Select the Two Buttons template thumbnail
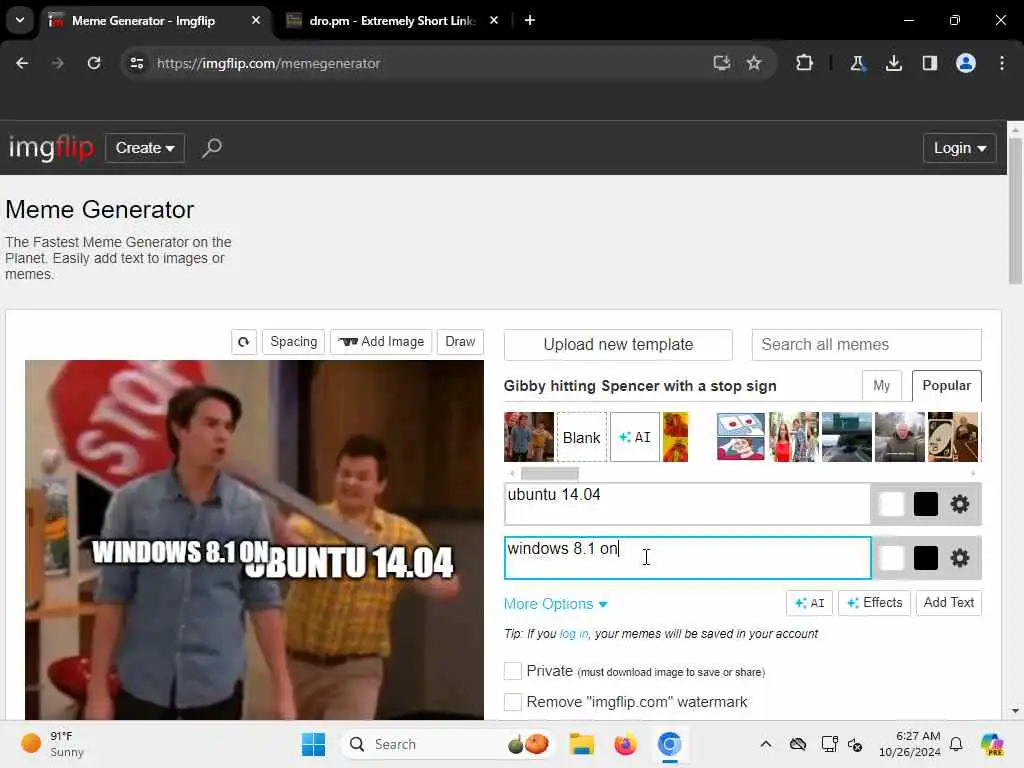 (741, 437)
